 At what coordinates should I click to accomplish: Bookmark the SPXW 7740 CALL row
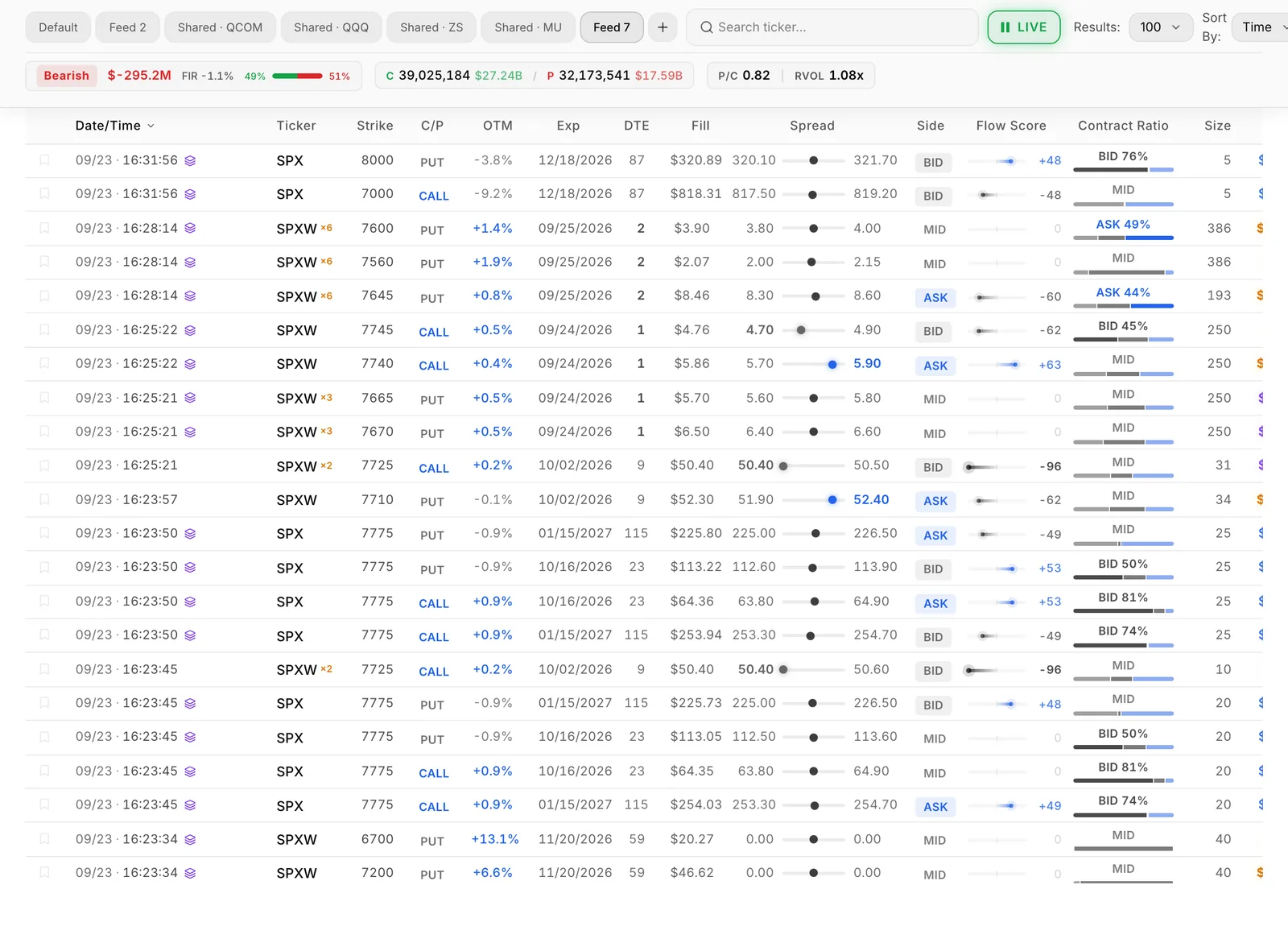(x=44, y=364)
